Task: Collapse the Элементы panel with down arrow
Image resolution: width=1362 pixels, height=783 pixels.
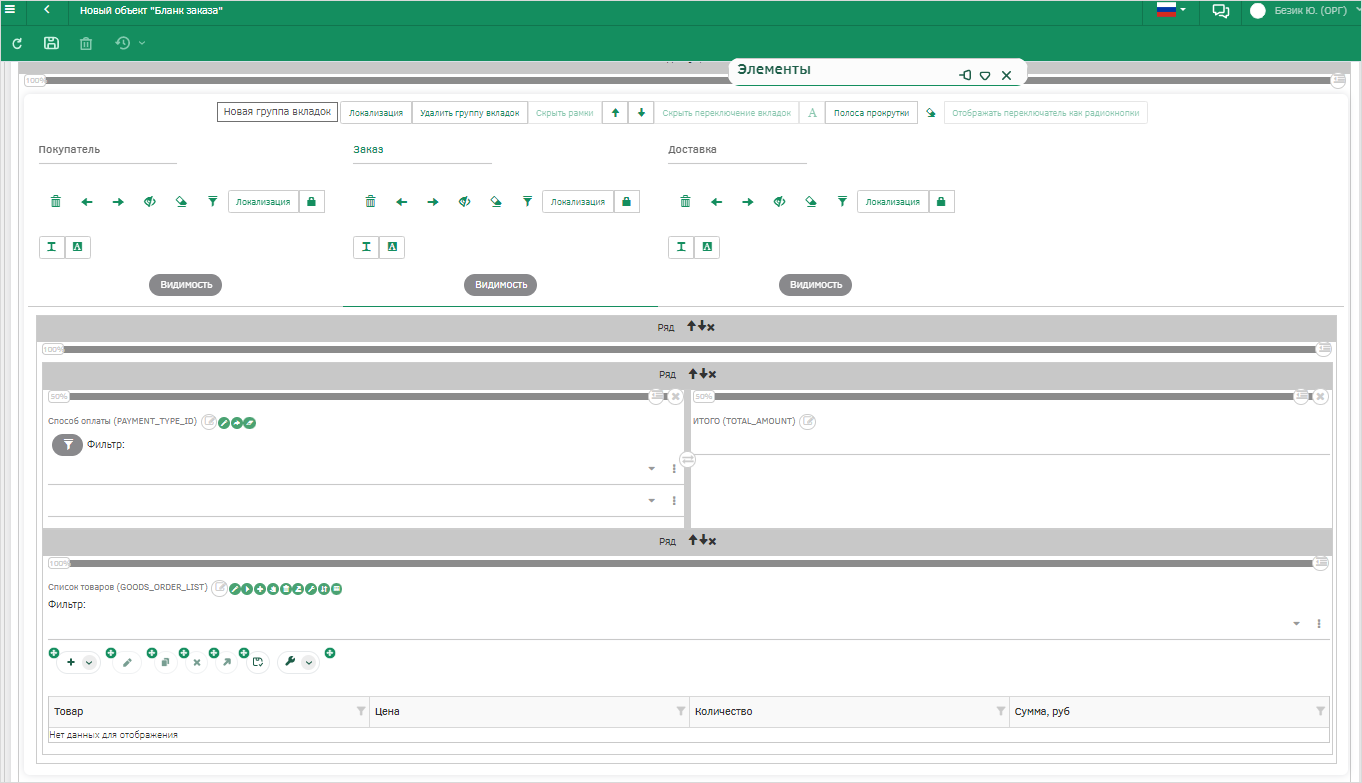Action: [x=985, y=76]
